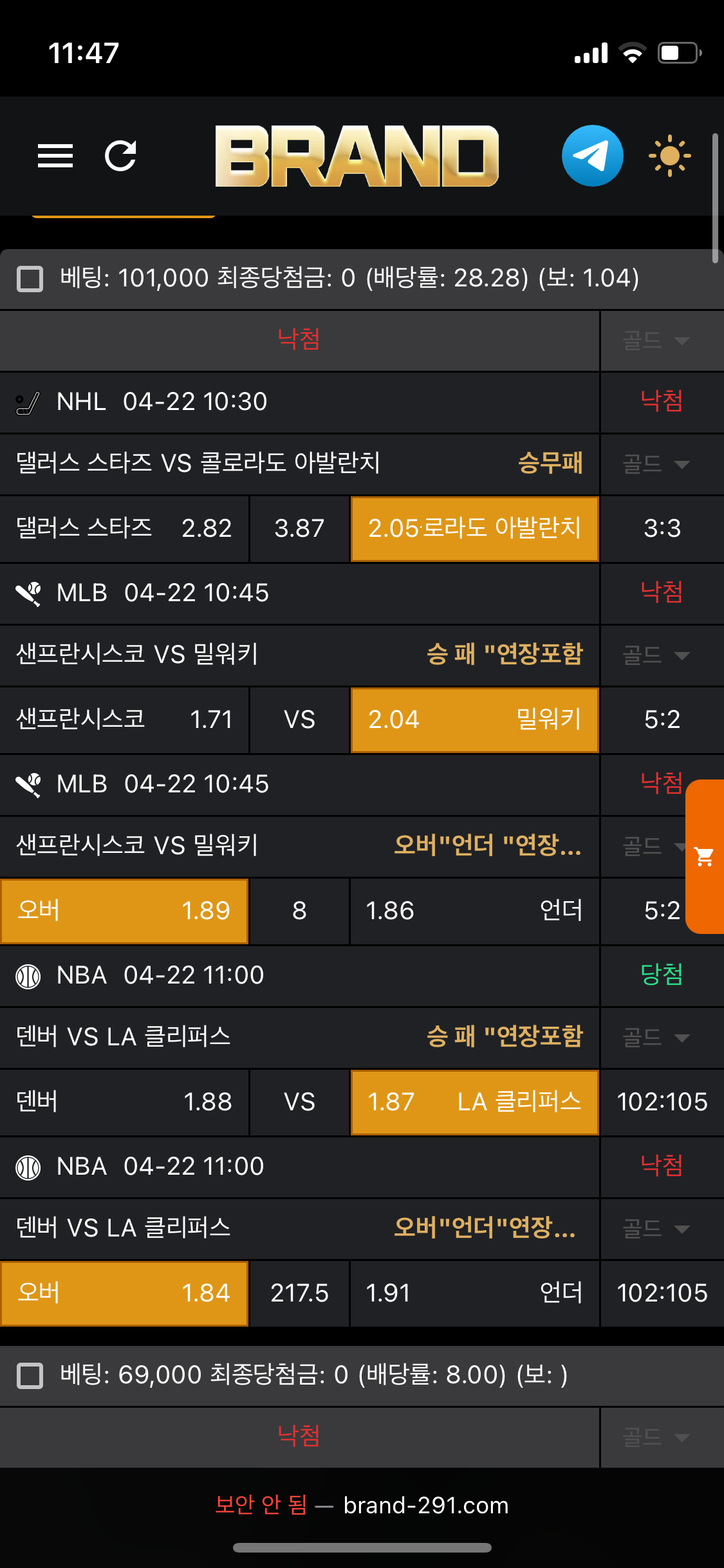Tap 오버 1.89 odds selection
Screen dimensions: 724x1568
pyautogui.click(x=124, y=911)
